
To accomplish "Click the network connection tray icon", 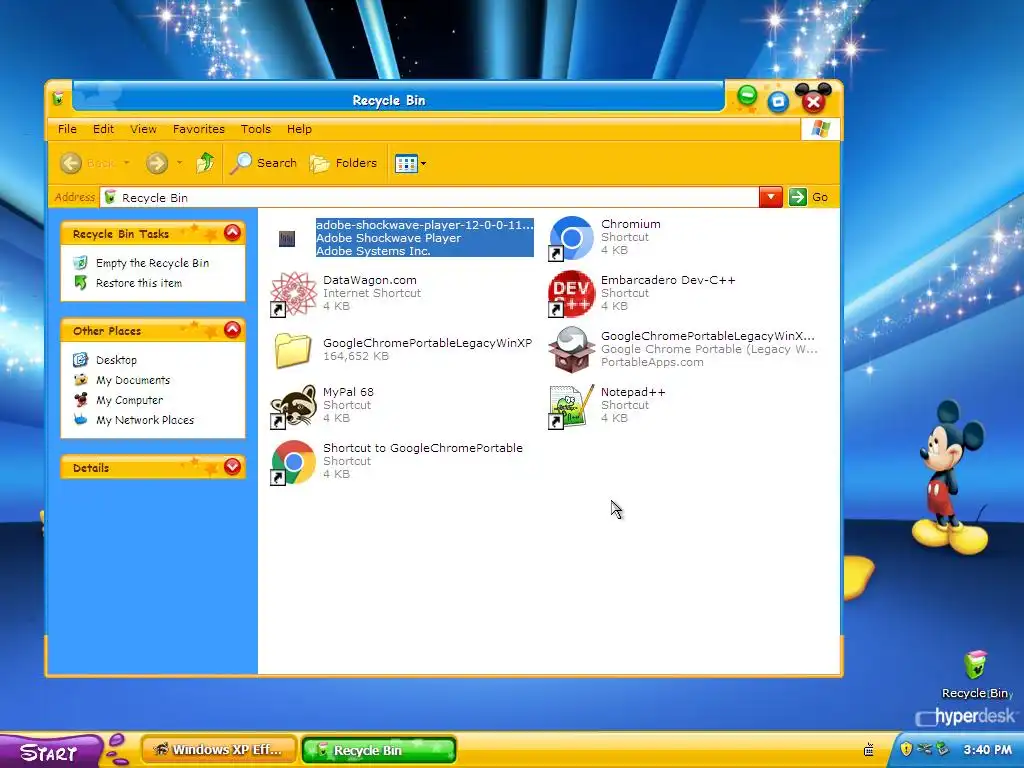I will [x=923, y=749].
